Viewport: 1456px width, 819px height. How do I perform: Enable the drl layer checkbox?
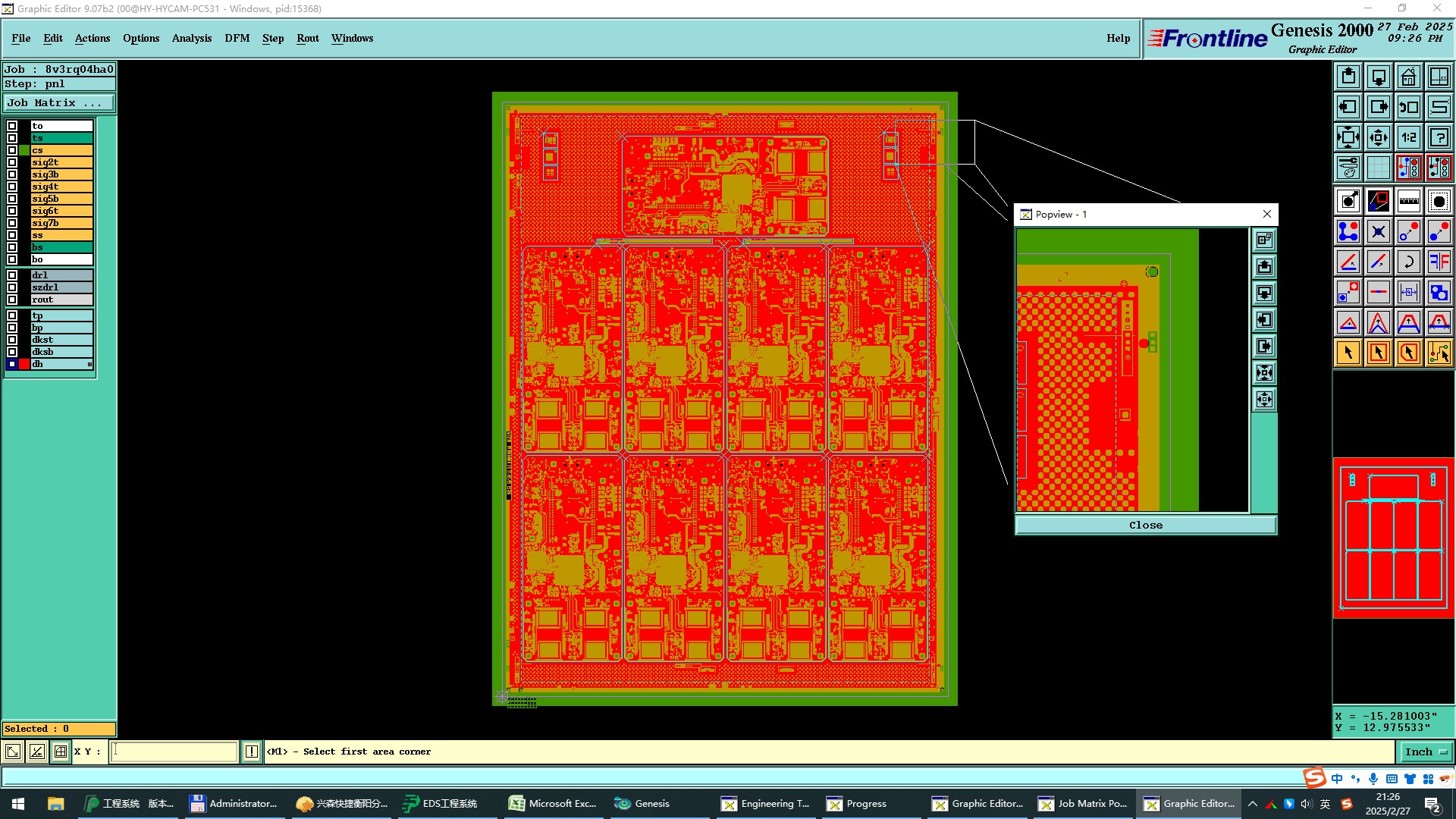pyautogui.click(x=12, y=275)
